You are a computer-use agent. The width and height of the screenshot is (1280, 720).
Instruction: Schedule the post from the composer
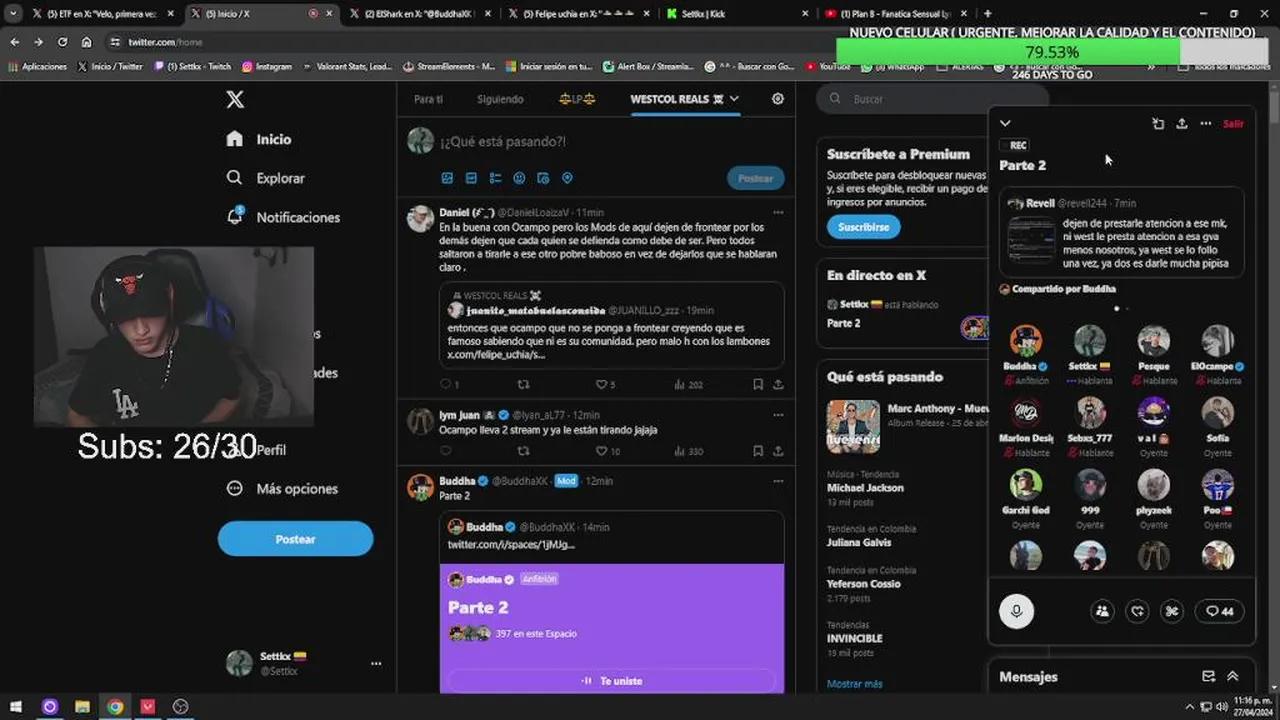click(x=543, y=178)
